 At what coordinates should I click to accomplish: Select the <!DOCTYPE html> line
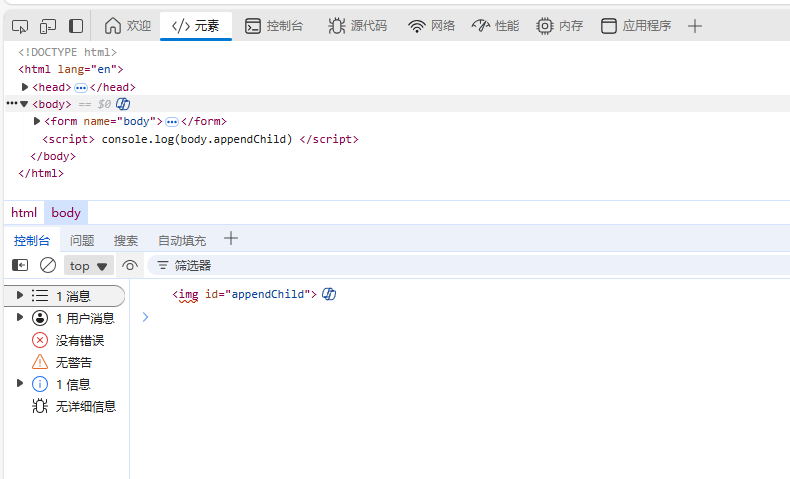(x=67, y=52)
